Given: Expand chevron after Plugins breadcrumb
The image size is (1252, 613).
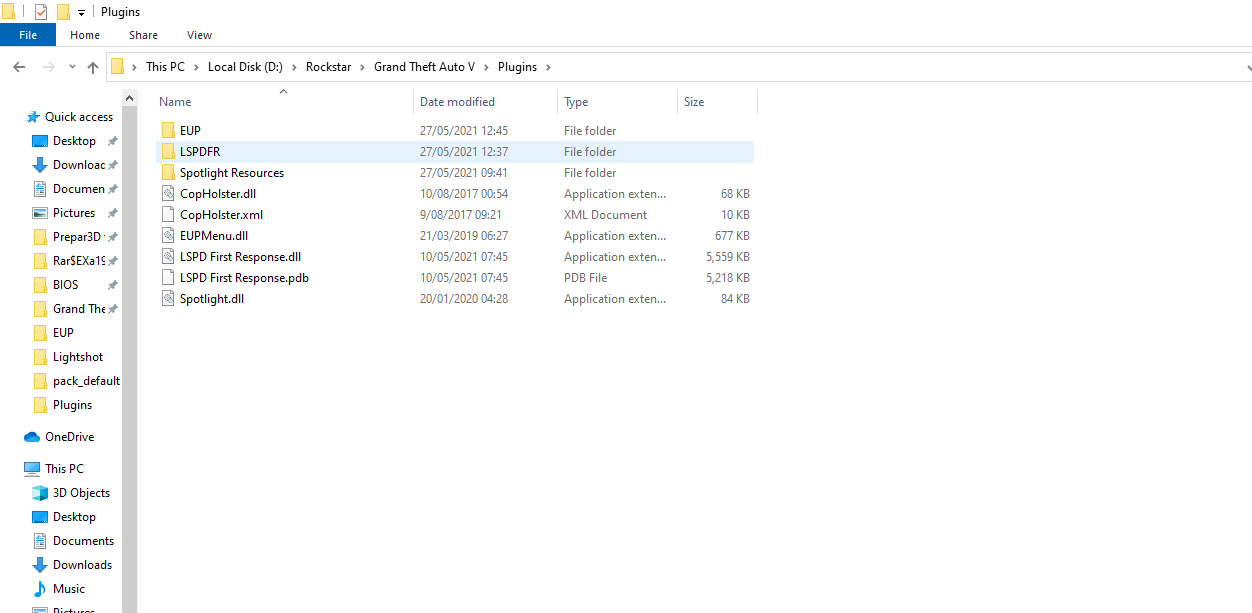Looking at the screenshot, I should point(548,67).
